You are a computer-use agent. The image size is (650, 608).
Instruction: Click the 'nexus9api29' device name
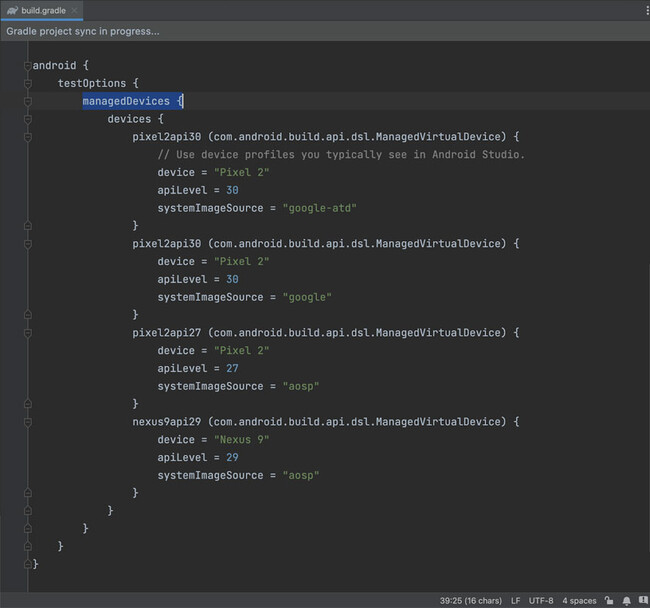167,422
